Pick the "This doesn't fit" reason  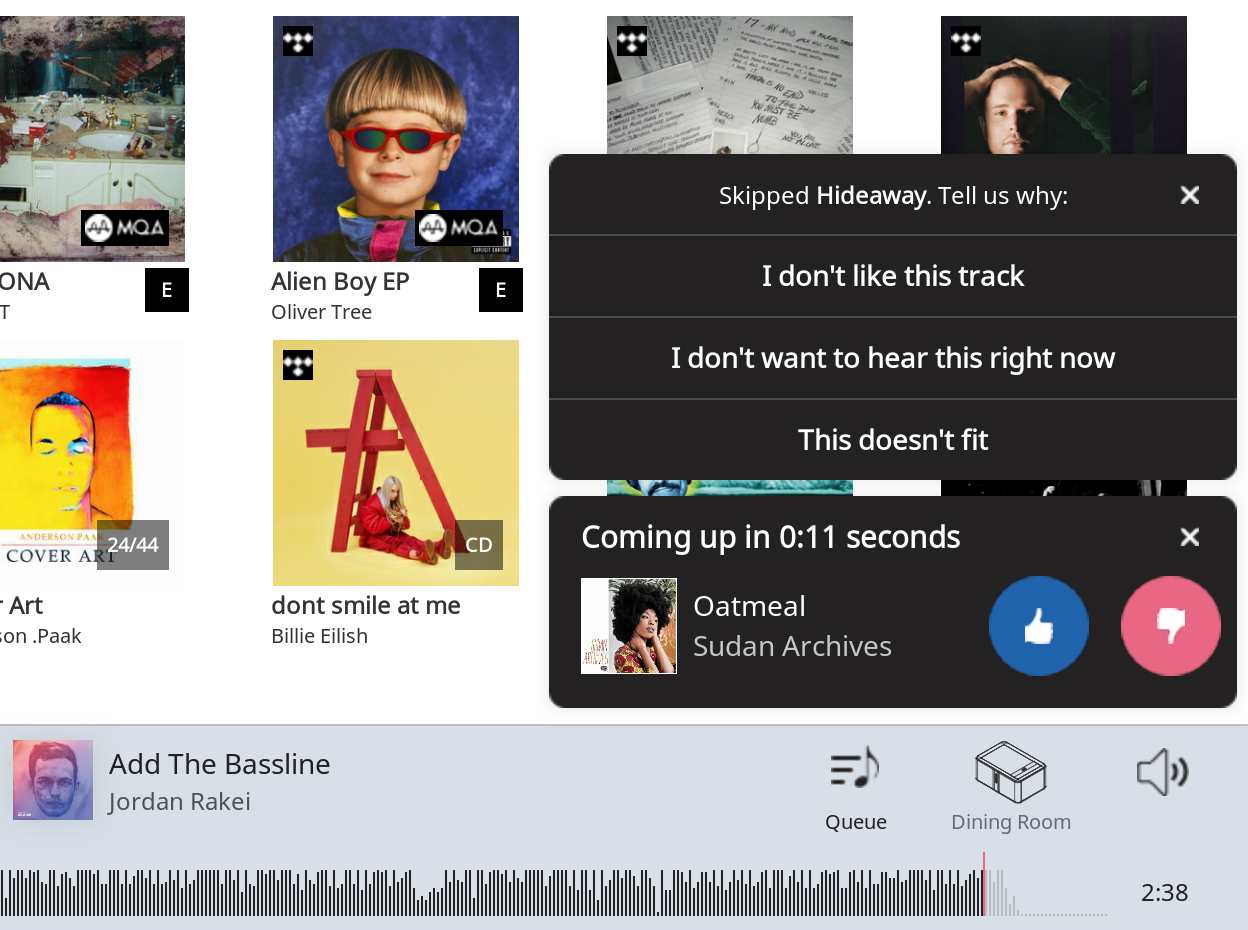pyautogui.click(x=893, y=440)
